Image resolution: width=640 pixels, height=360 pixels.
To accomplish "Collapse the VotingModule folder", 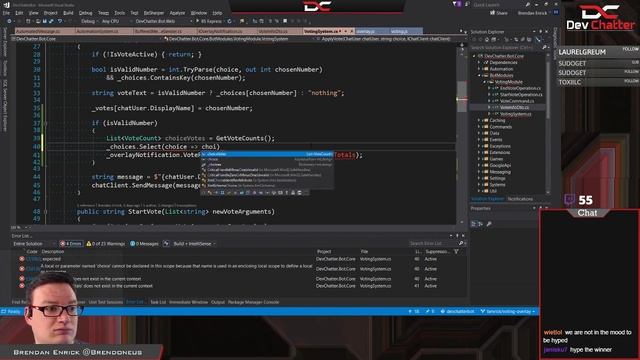I will 484,82.
